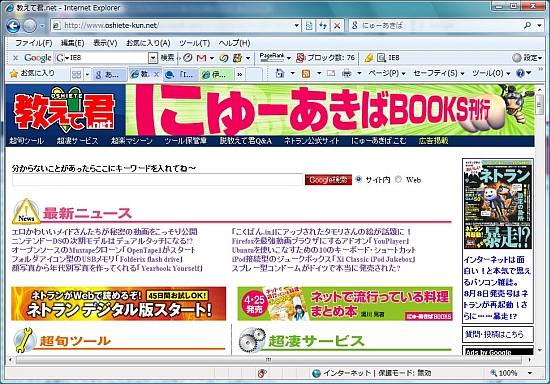Click the orange RSS feeds icon
The height and width of the screenshot is (384, 550).
[306, 73]
